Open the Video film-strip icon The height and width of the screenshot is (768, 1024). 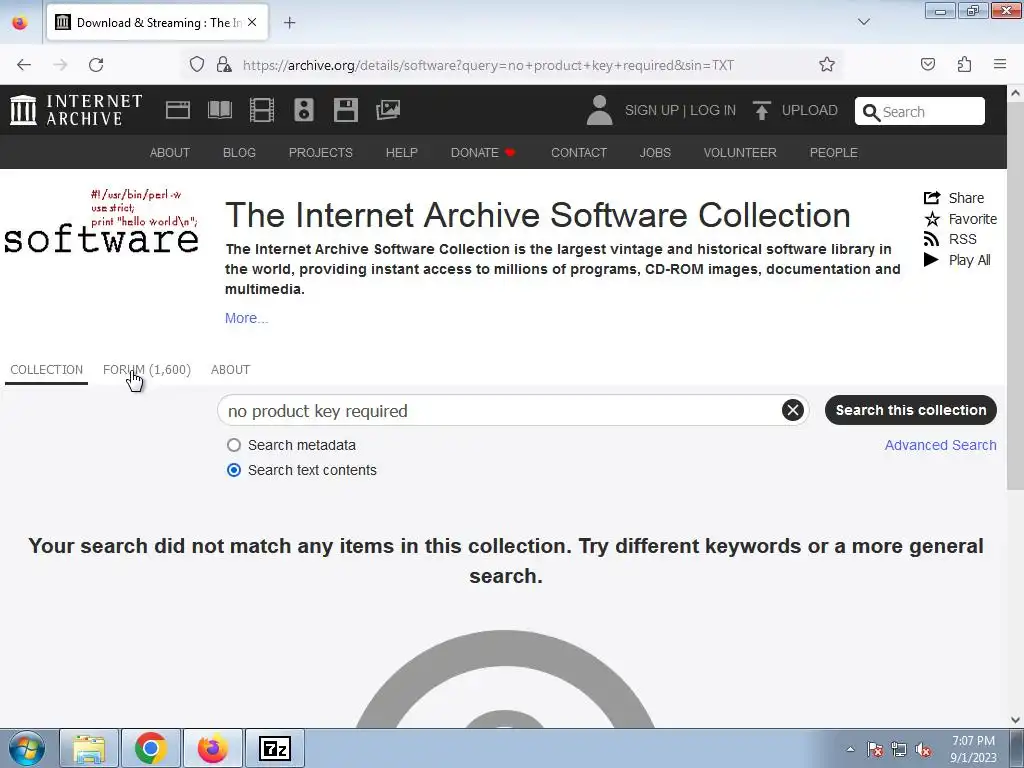[x=262, y=110]
